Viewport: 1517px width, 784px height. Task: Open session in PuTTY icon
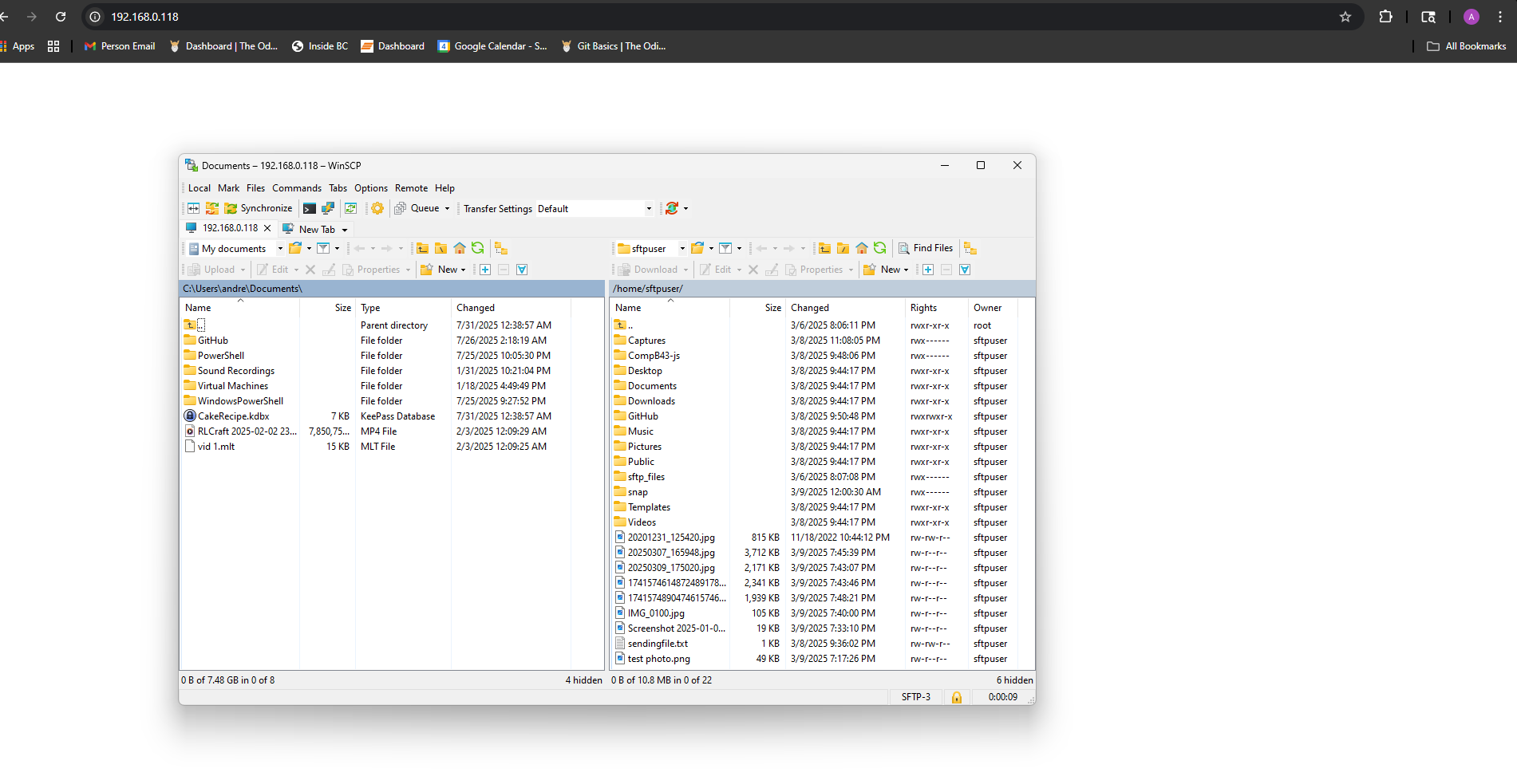coord(328,208)
